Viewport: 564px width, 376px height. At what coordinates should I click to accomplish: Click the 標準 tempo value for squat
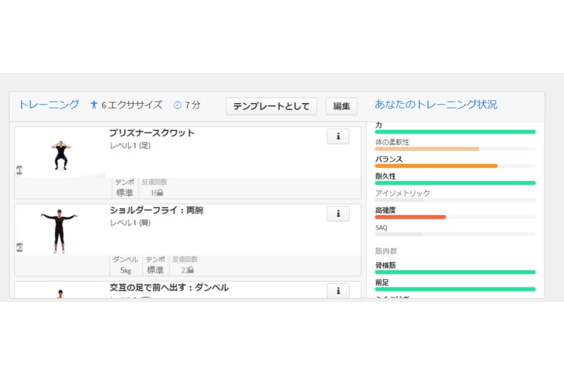coord(125,193)
